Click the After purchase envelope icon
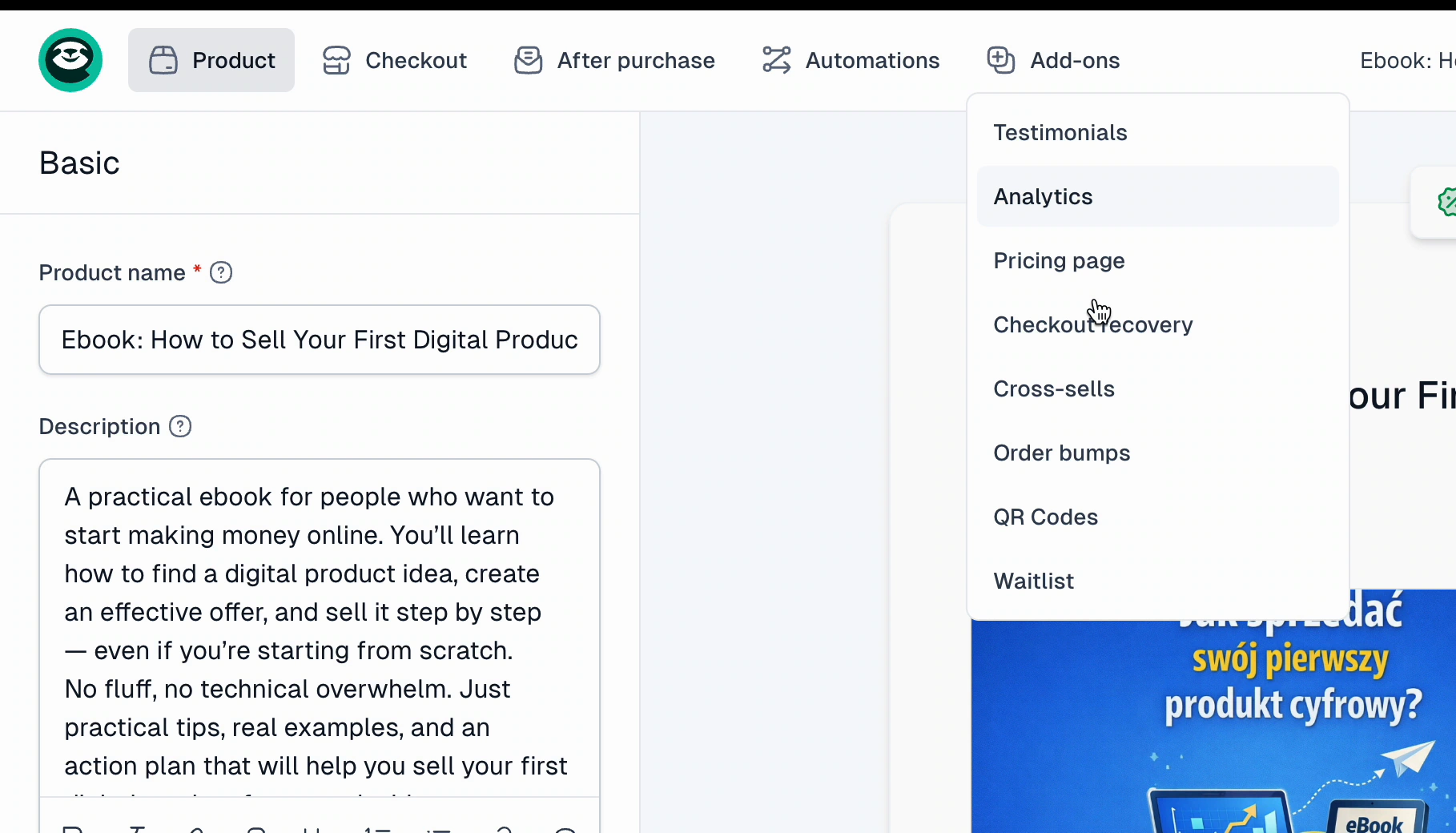 [x=529, y=60]
